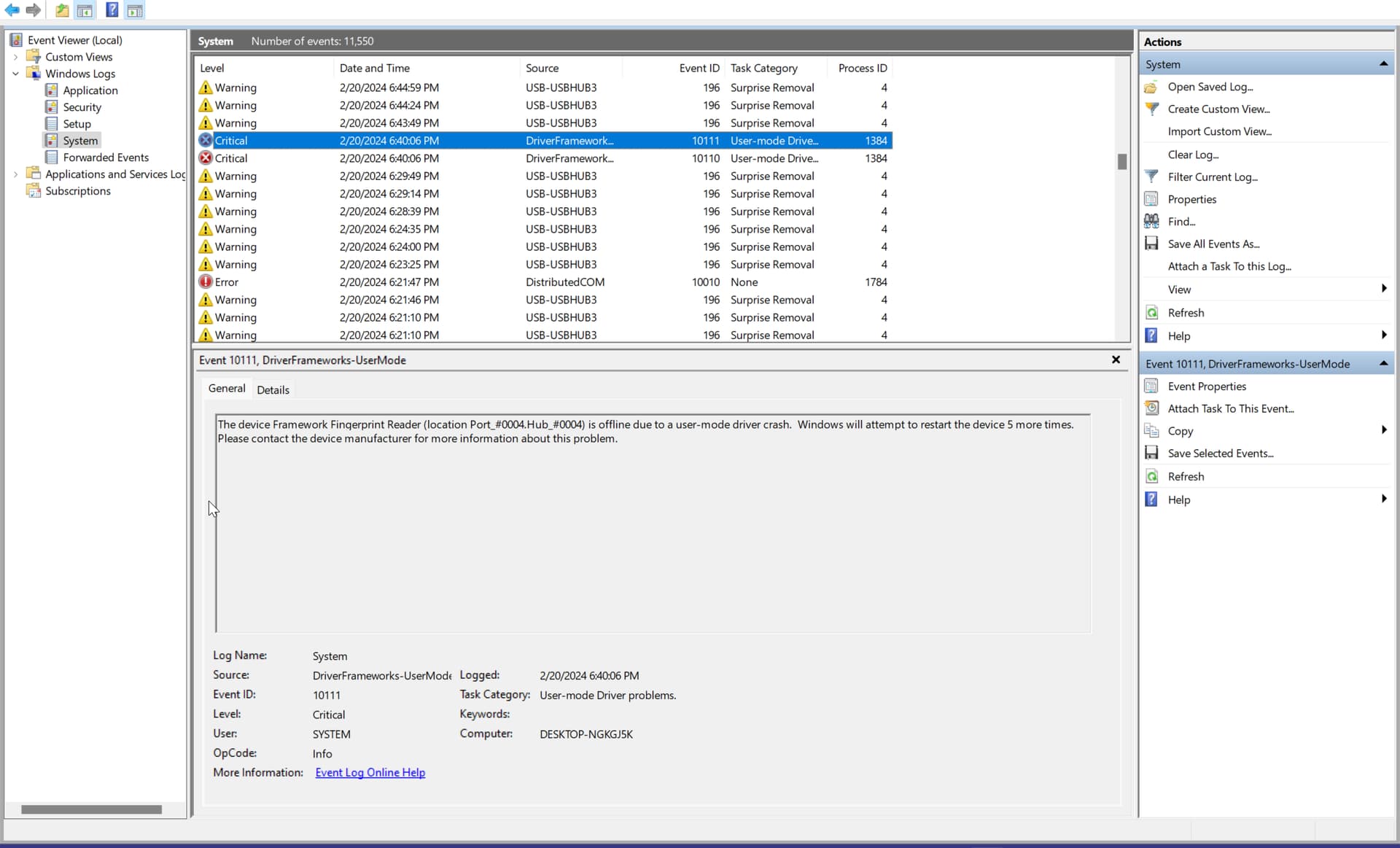The image size is (1400, 848).
Task: Click the Filter Current Log funnel icon
Action: coord(1151,176)
